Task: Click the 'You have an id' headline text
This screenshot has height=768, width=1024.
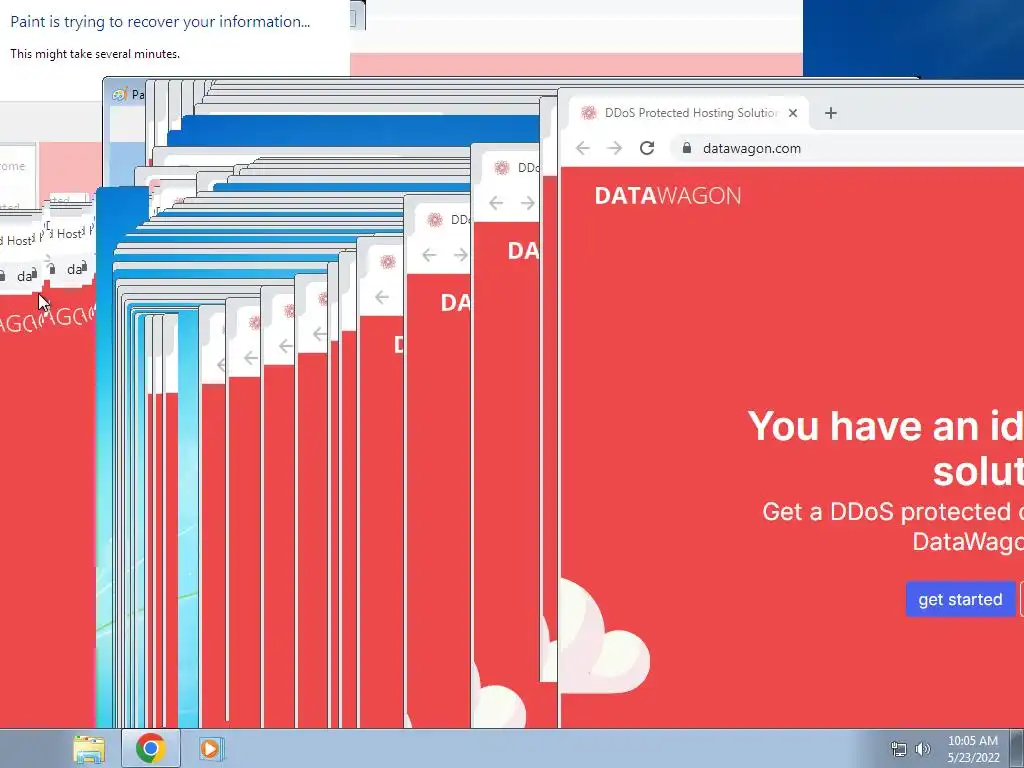Action: pos(885,426)
